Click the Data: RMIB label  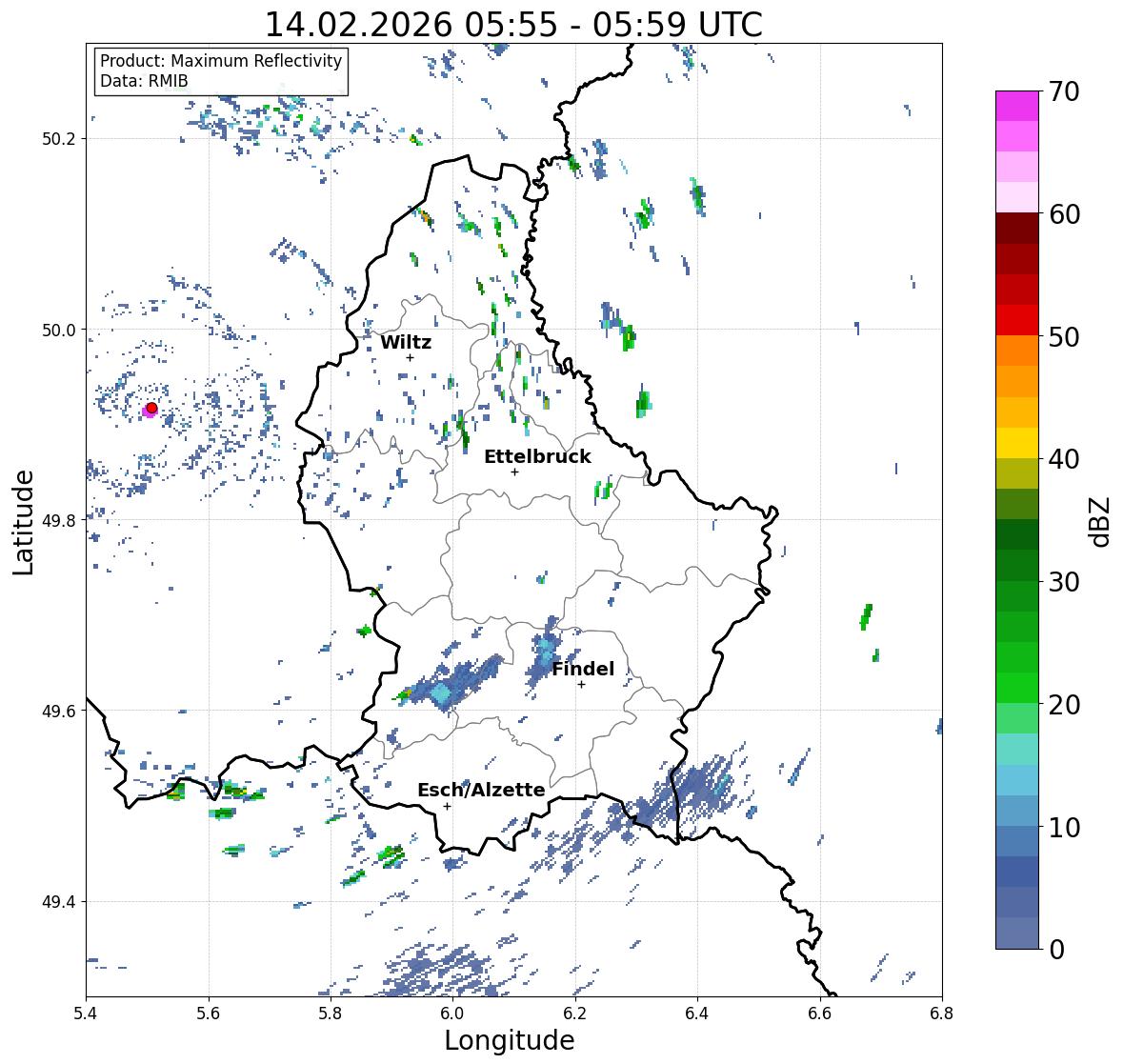(x=144, y=81)
